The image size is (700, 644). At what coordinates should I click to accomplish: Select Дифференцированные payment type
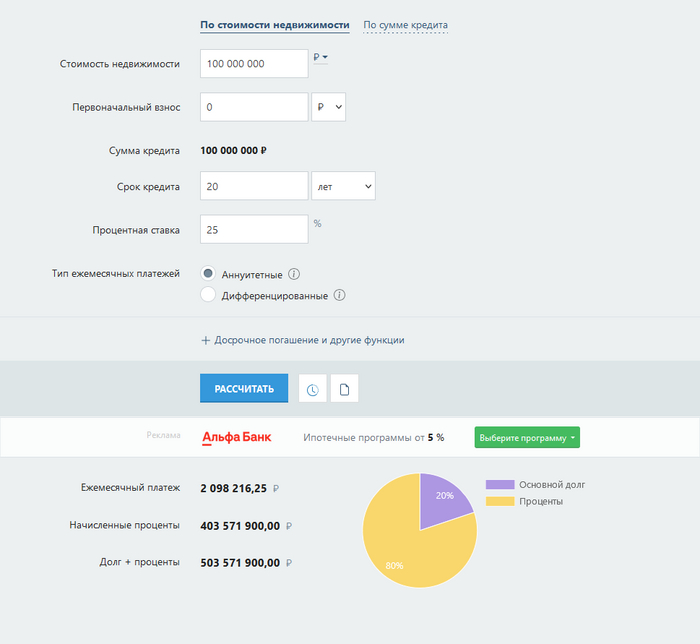208,295
